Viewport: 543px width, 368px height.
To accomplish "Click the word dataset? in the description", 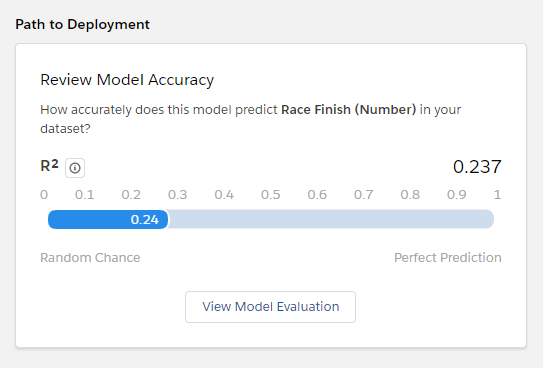I will point(65,129).
